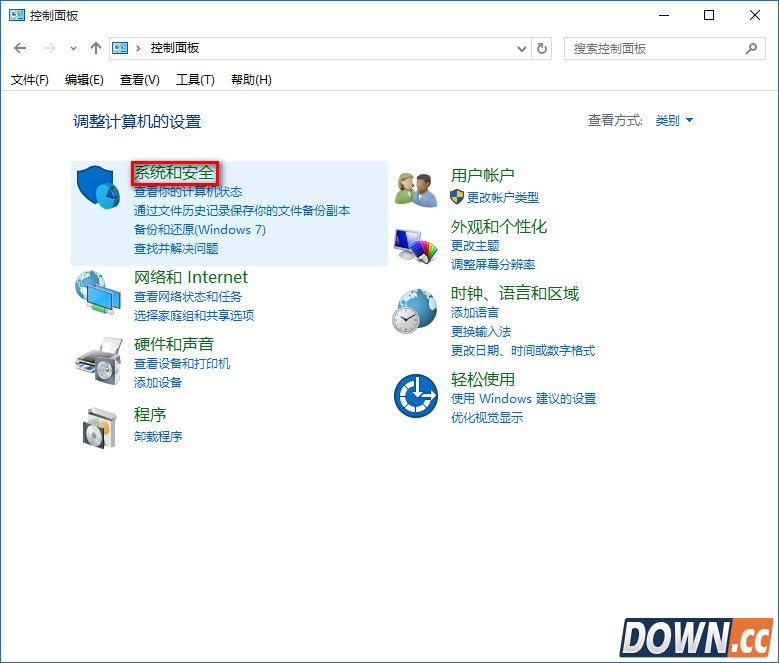Viewport: 779px width, 663px height.
Task: Open the Hardware and Sound printer icon
Action: click(99, 361)
